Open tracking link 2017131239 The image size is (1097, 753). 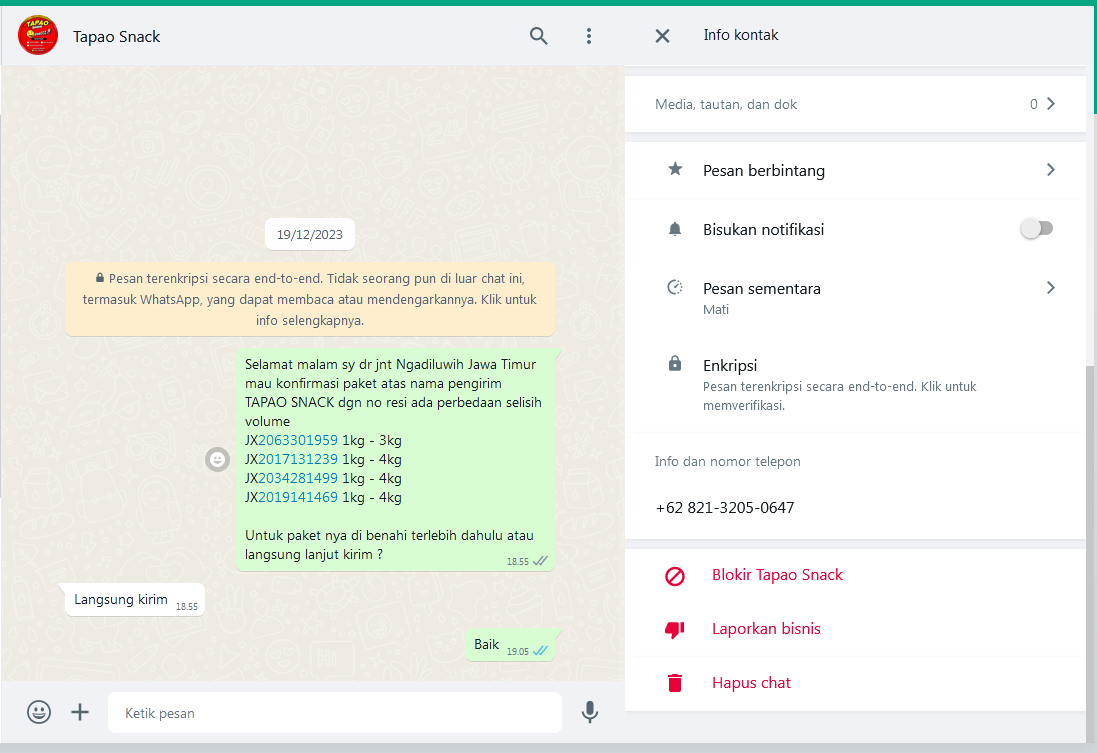[x=298, y=460]
